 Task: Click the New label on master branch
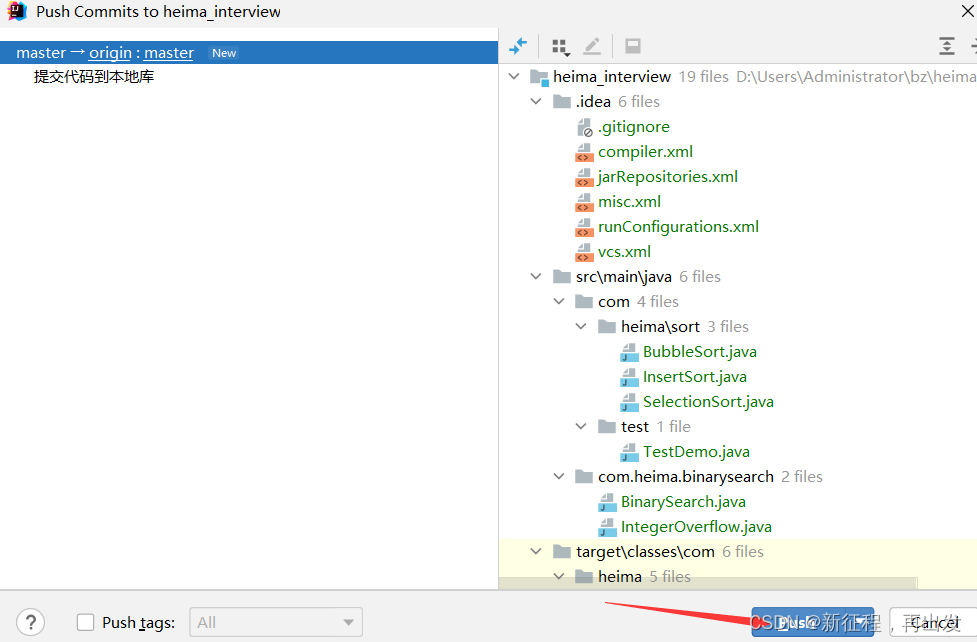tap(224, 53)
